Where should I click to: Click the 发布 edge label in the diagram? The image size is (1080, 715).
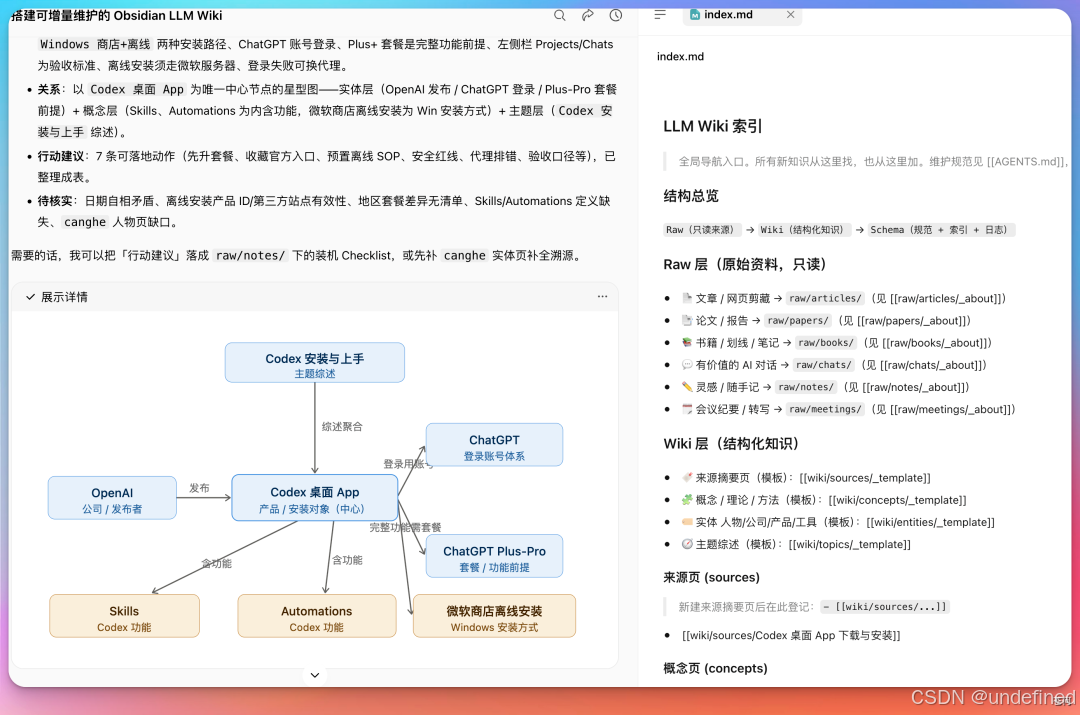pos(199,488)
